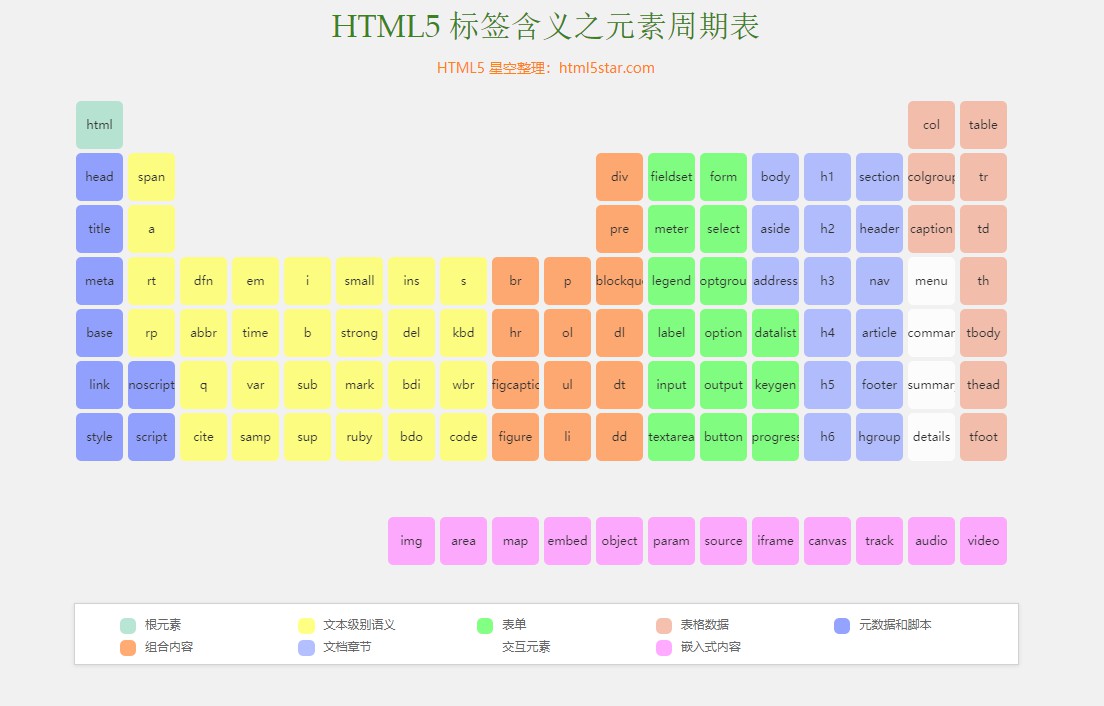
Task: Select the head tile
Action: [x=99, y=177]
